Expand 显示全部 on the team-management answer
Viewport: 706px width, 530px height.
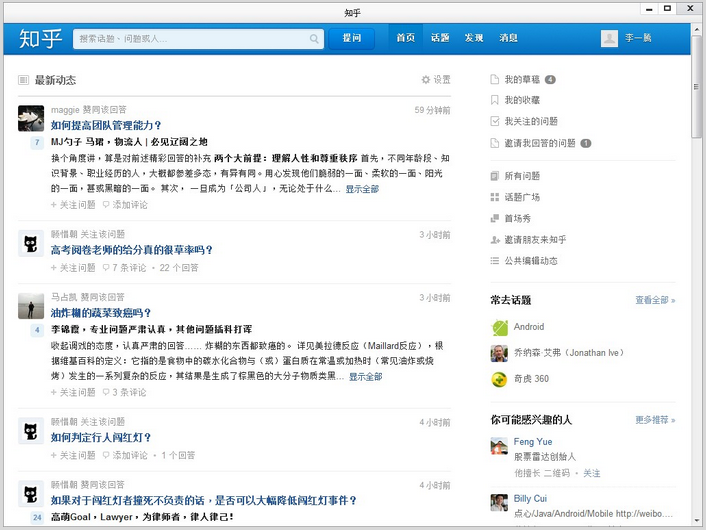coord(362,189)
